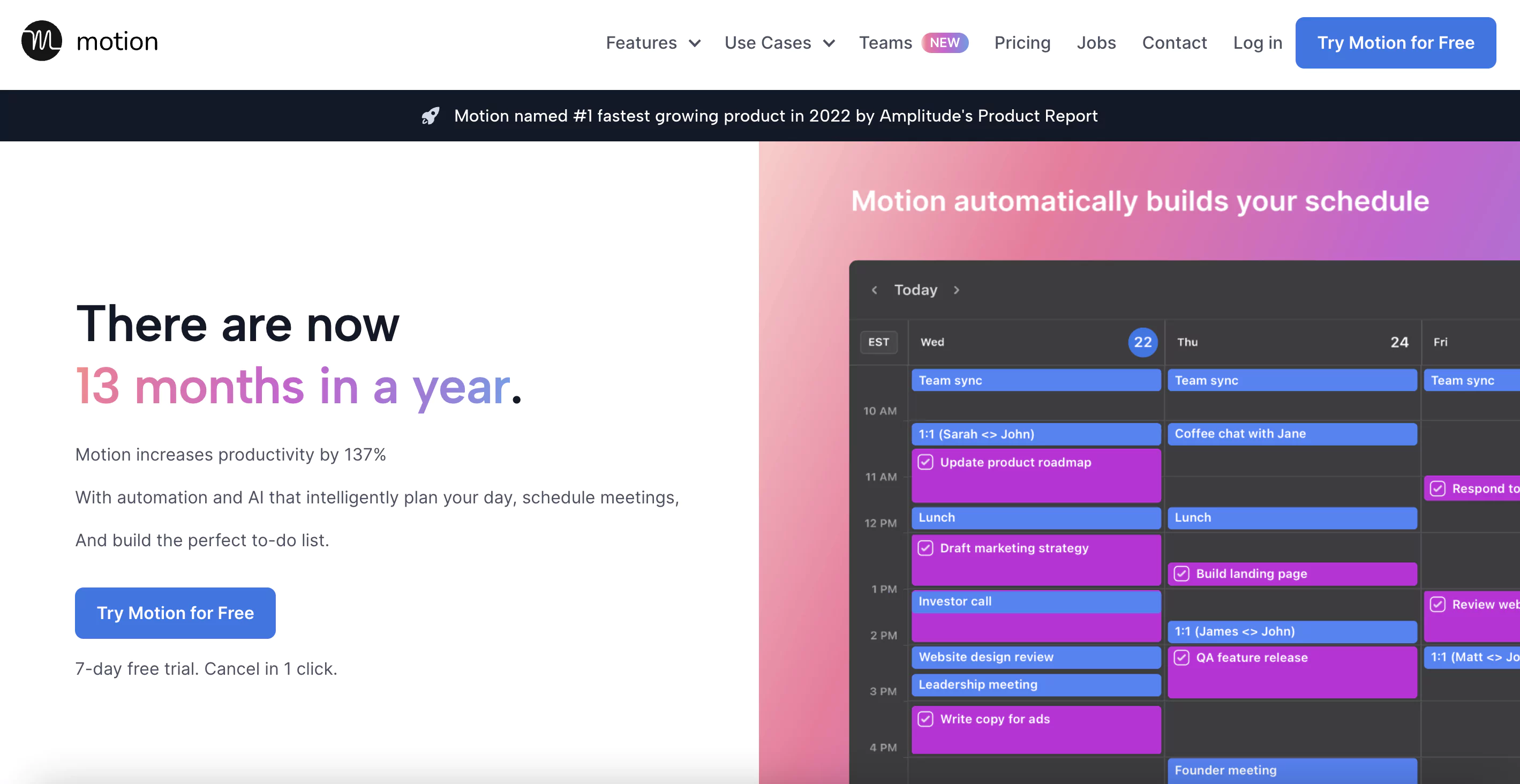Check off Review web task on Friday
This screenshot has width=1520, height=784.
pos(1438,604)
